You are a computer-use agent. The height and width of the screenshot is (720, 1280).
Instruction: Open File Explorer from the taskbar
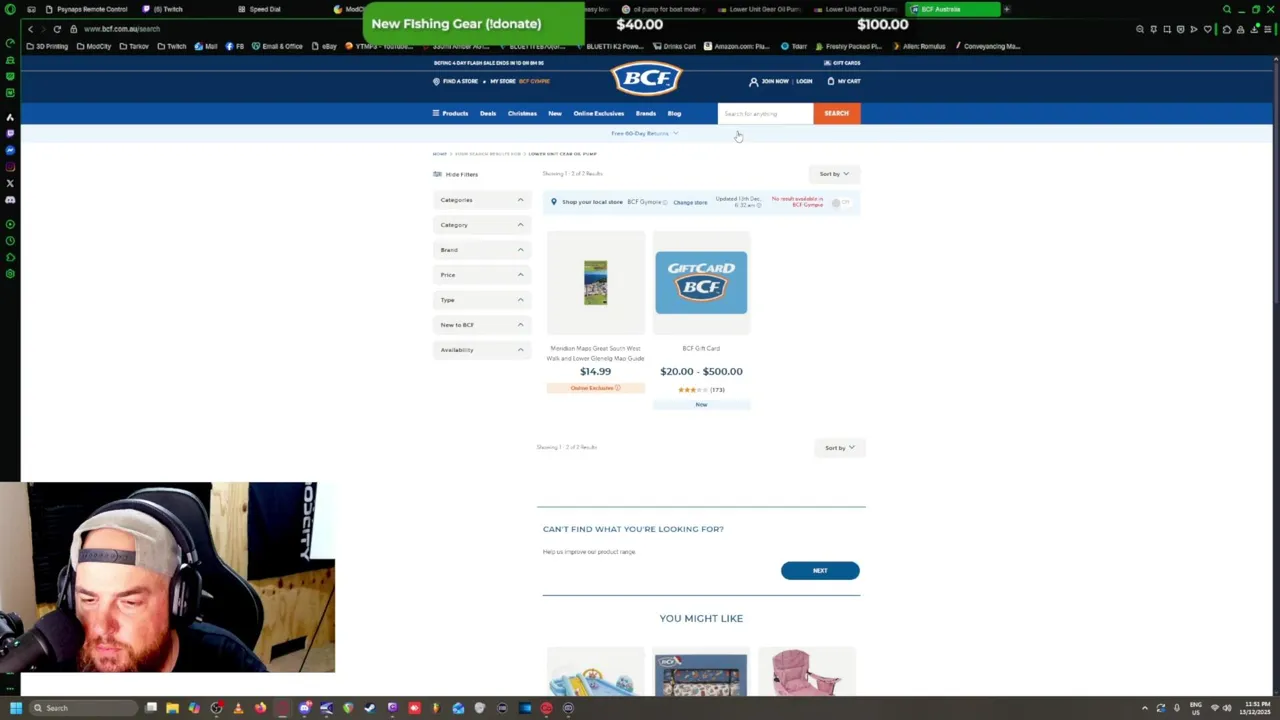coord(172,708)
